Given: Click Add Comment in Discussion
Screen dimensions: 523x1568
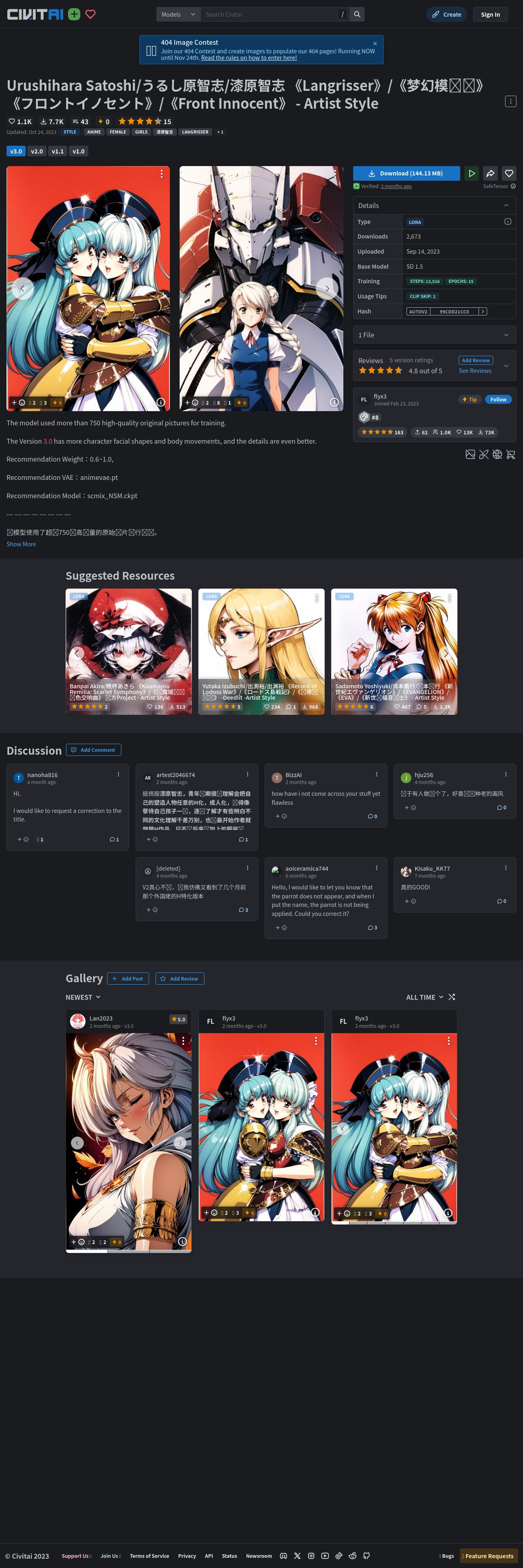Looking at the screenshot, I should click(x=93, y=750).
